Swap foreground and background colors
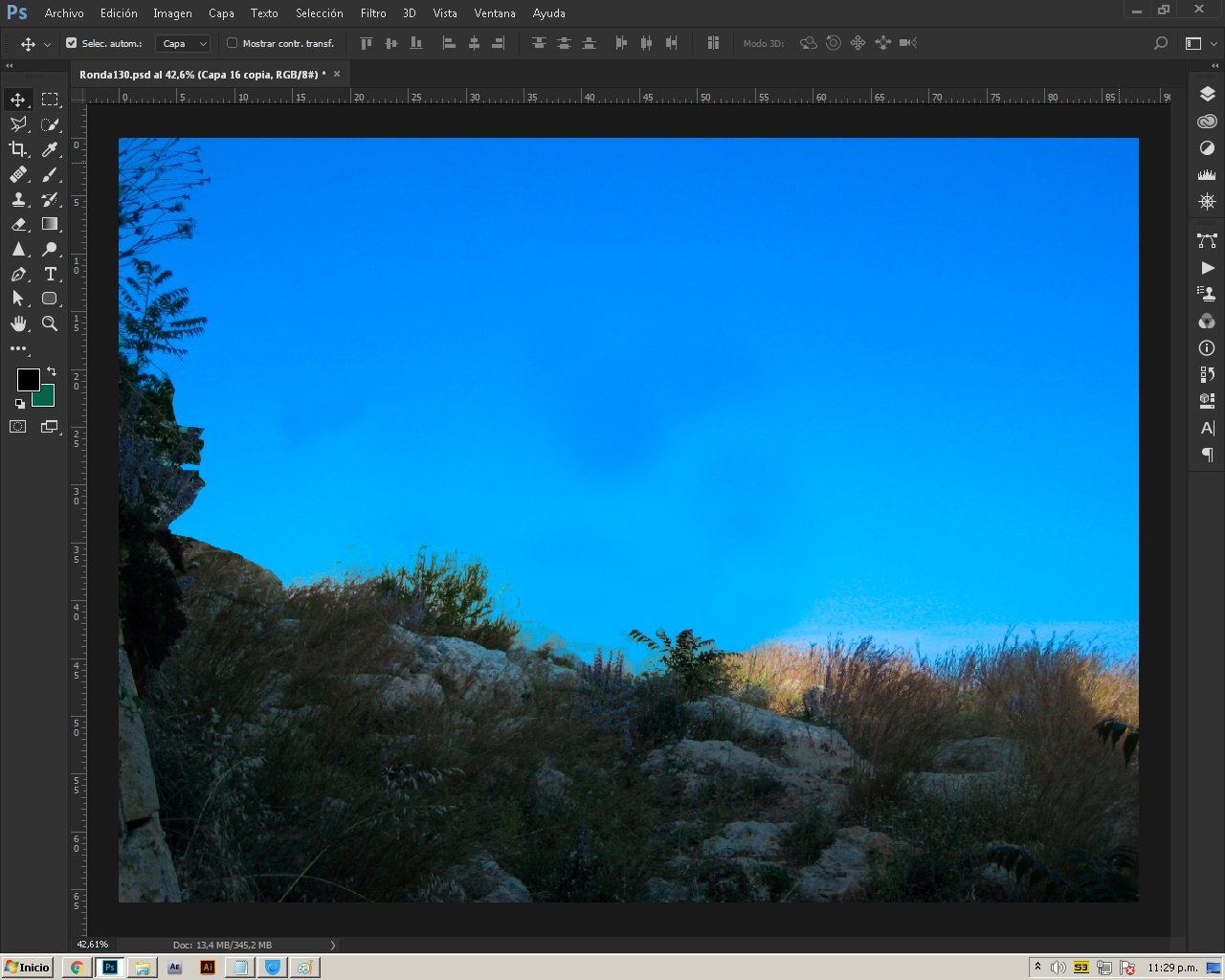1225x980 pixels. coord(52,371)
